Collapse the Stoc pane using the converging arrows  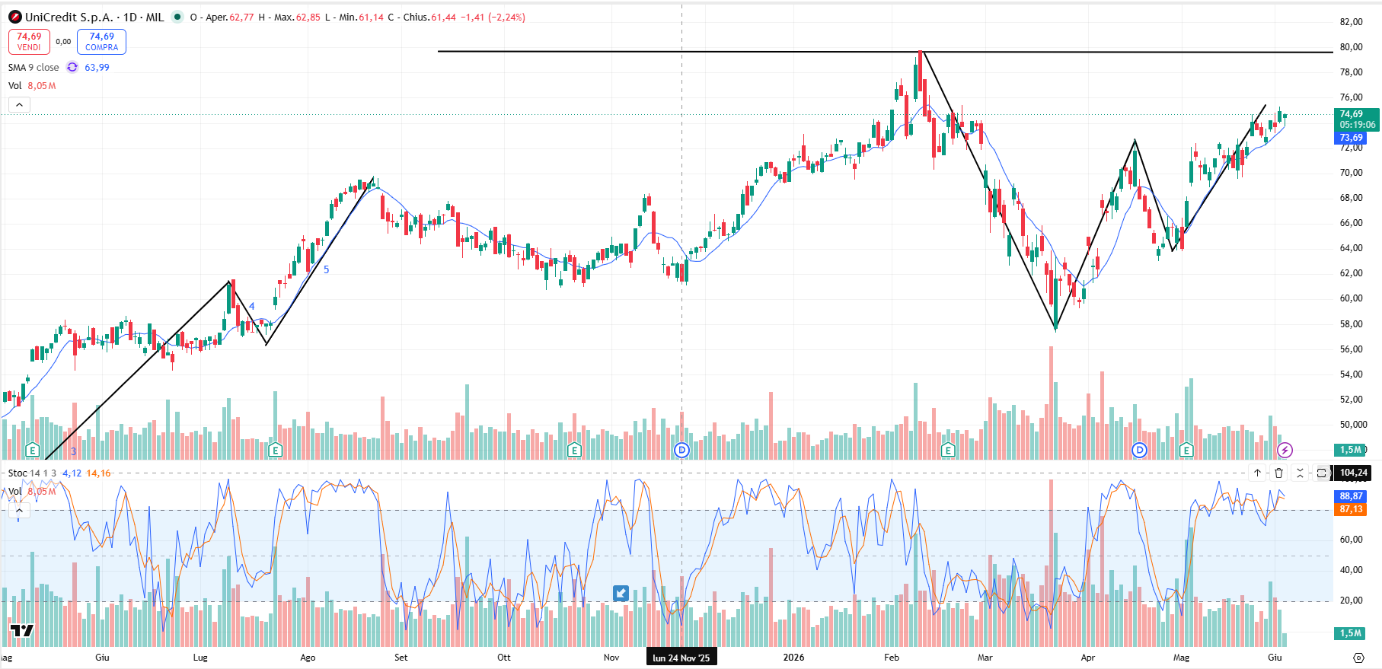click(x=1300, y=472)
